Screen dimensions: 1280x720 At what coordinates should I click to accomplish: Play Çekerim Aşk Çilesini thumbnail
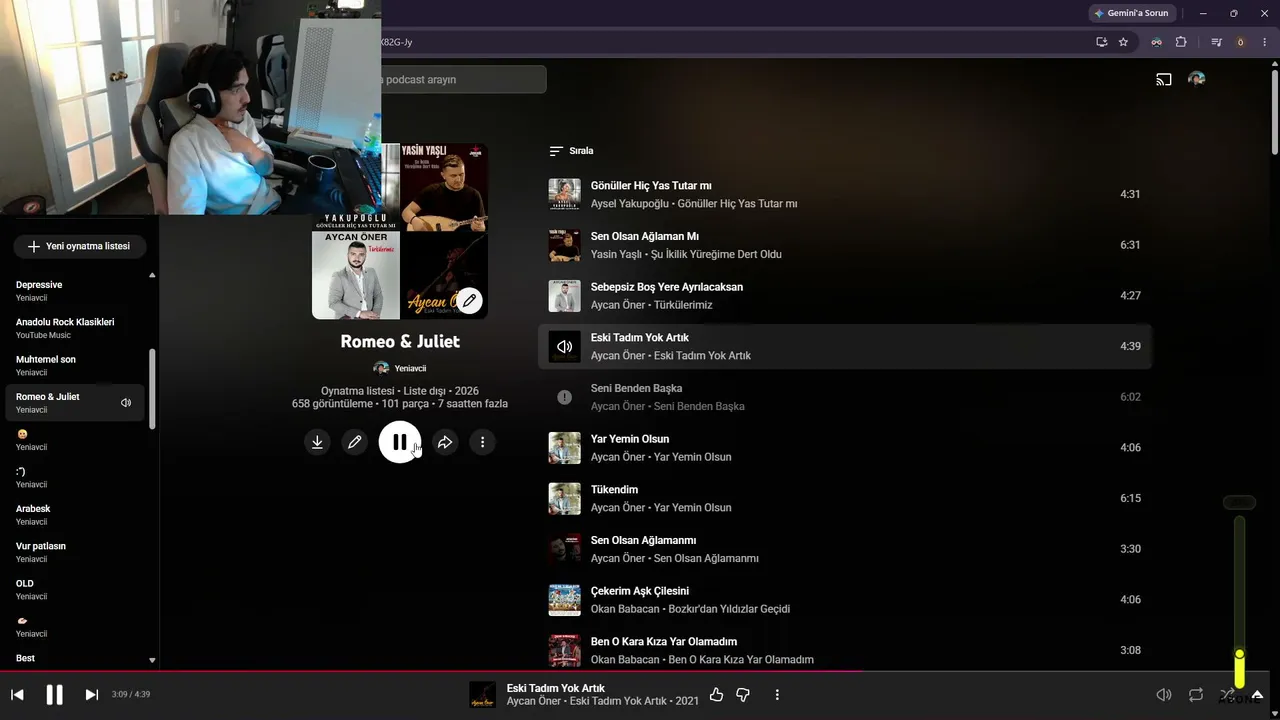[x=564, y=600]
